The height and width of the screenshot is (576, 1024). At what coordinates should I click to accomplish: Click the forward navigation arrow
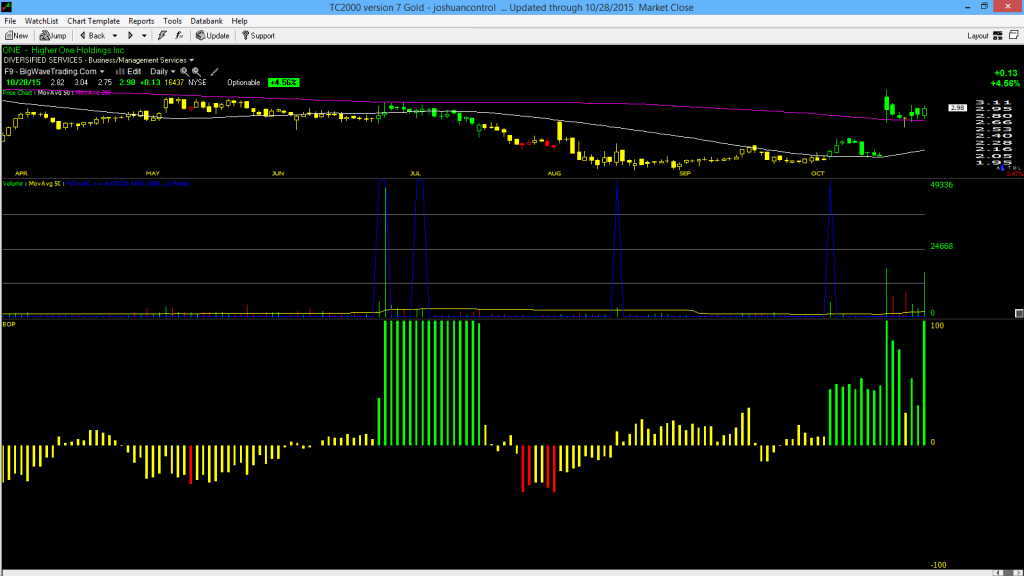(130, 36)
